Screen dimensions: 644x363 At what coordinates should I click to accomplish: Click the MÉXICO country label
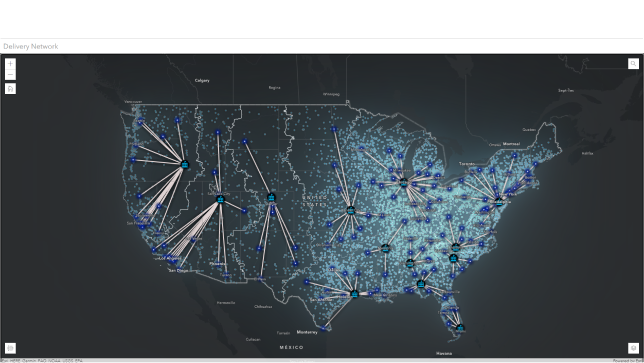click(x=292, y=347)
